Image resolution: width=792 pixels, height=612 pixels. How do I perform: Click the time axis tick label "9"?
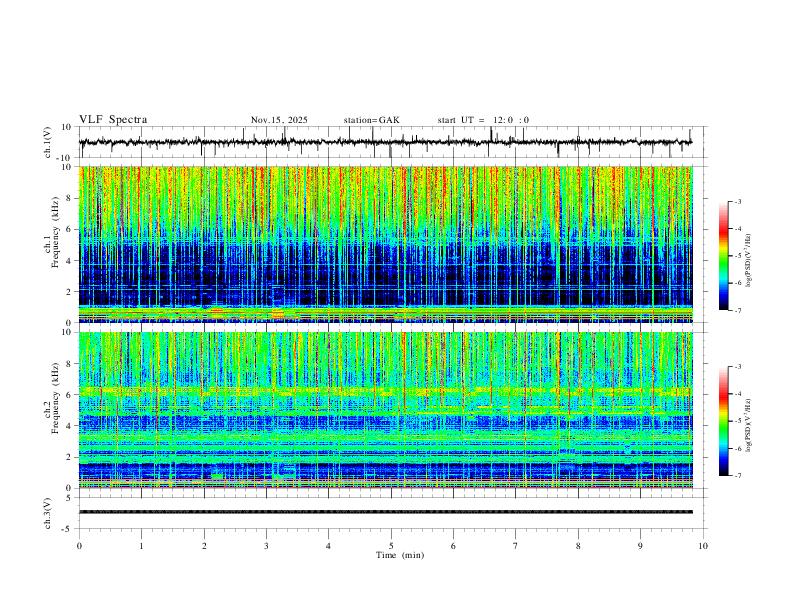pos(640,546)
